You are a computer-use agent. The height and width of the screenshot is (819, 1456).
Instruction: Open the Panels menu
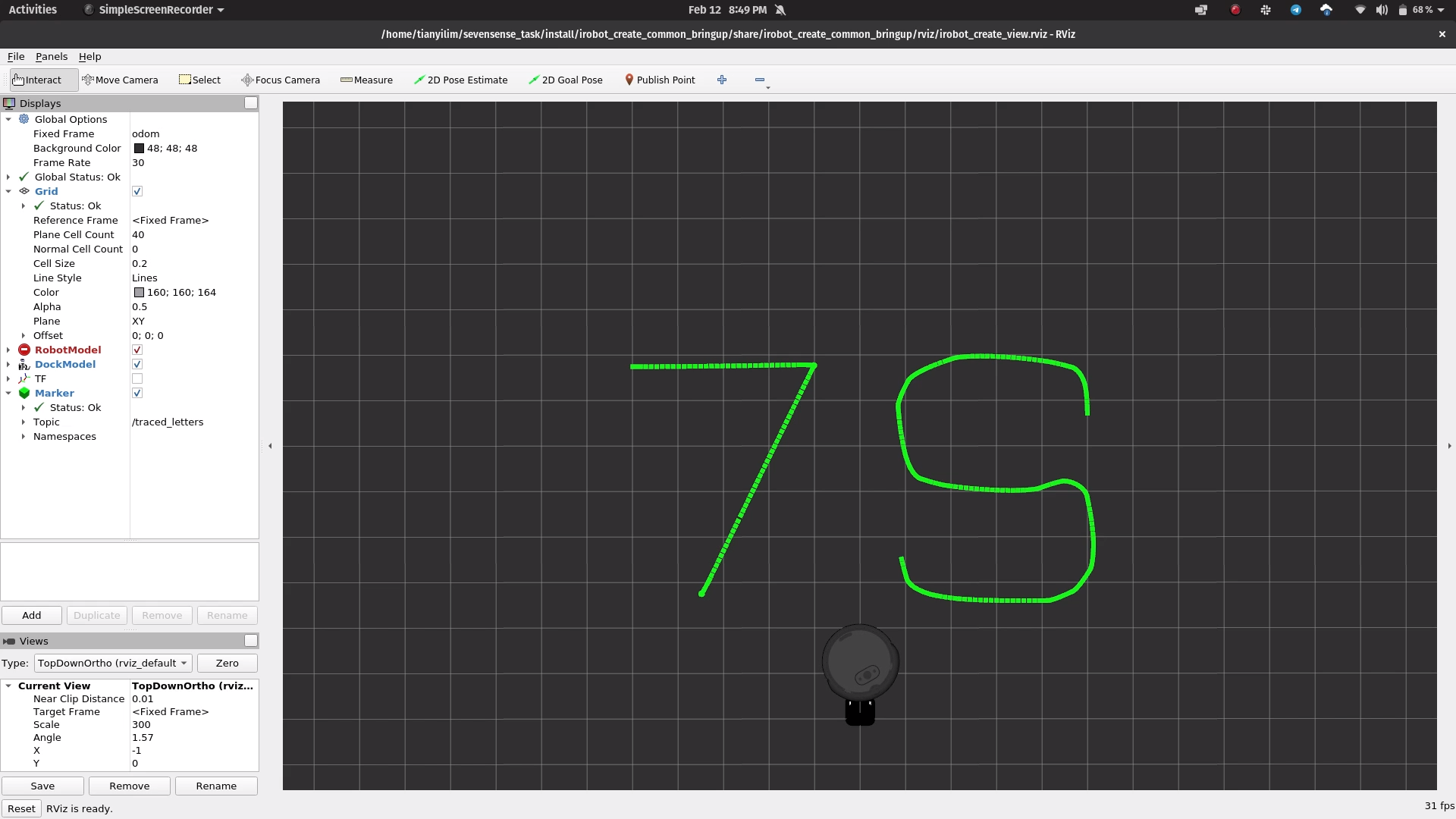(51, 56)
